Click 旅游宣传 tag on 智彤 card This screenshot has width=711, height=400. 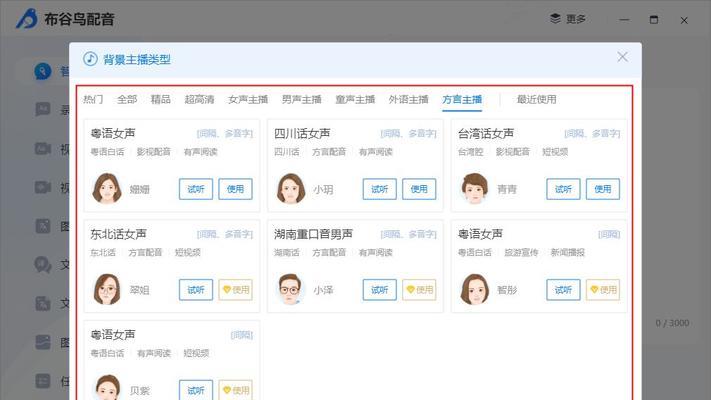click(521, 252)
